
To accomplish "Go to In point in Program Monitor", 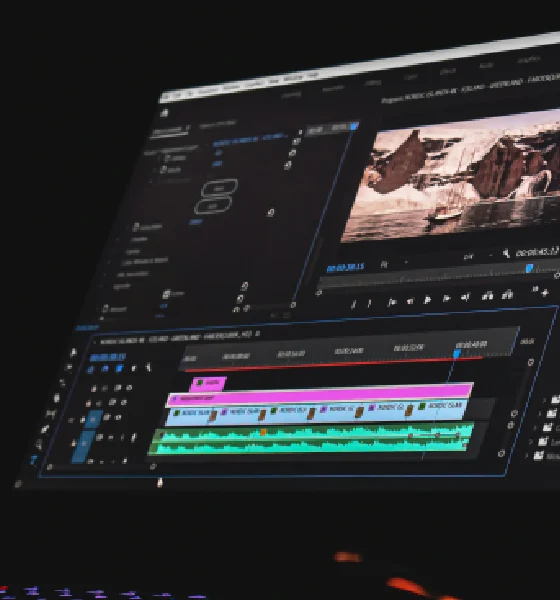I will (x=392, y=302).
